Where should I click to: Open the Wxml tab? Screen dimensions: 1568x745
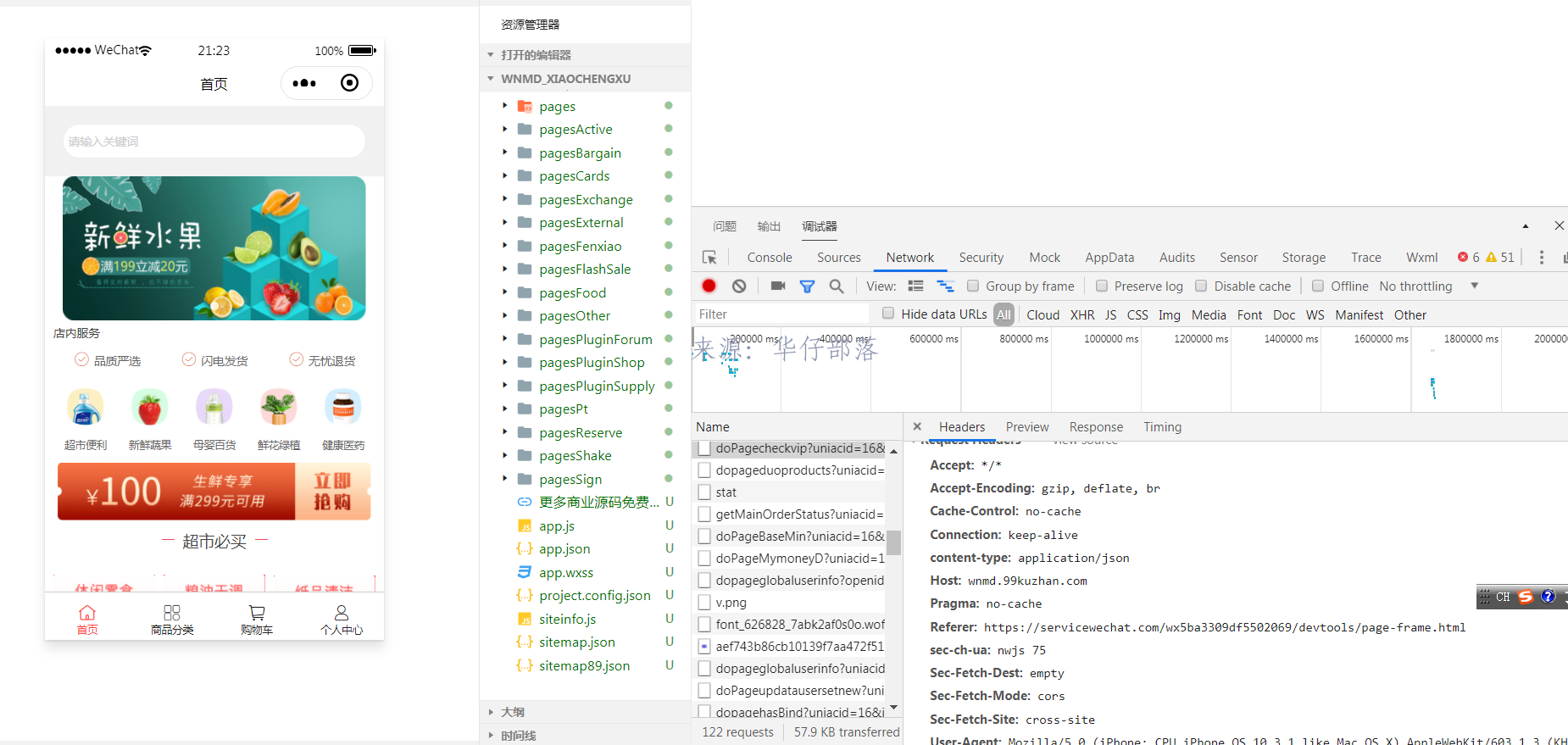click(x=1421, y=257)
